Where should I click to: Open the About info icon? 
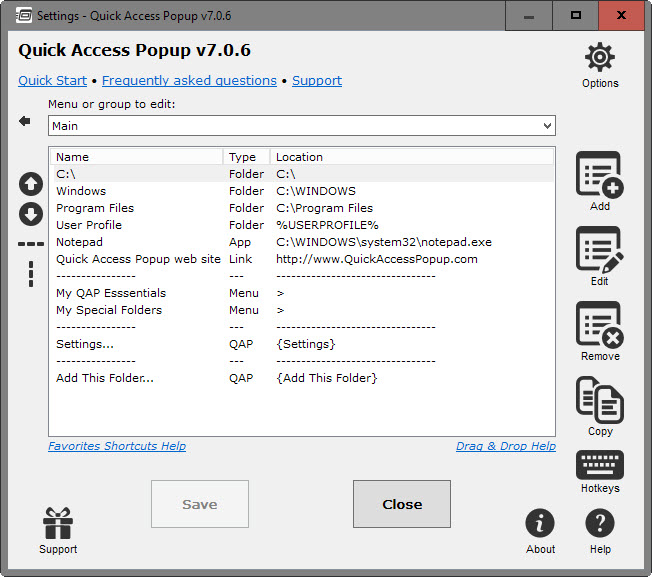(540, 523)
